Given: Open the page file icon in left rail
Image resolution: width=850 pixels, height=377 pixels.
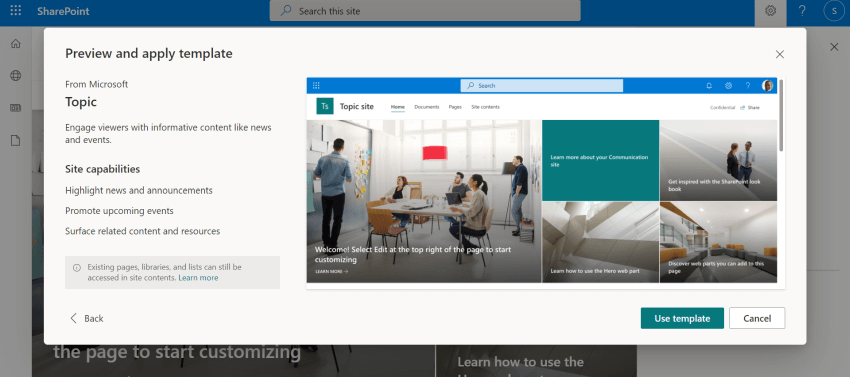Looking at the screenshot, I should 16,140.
